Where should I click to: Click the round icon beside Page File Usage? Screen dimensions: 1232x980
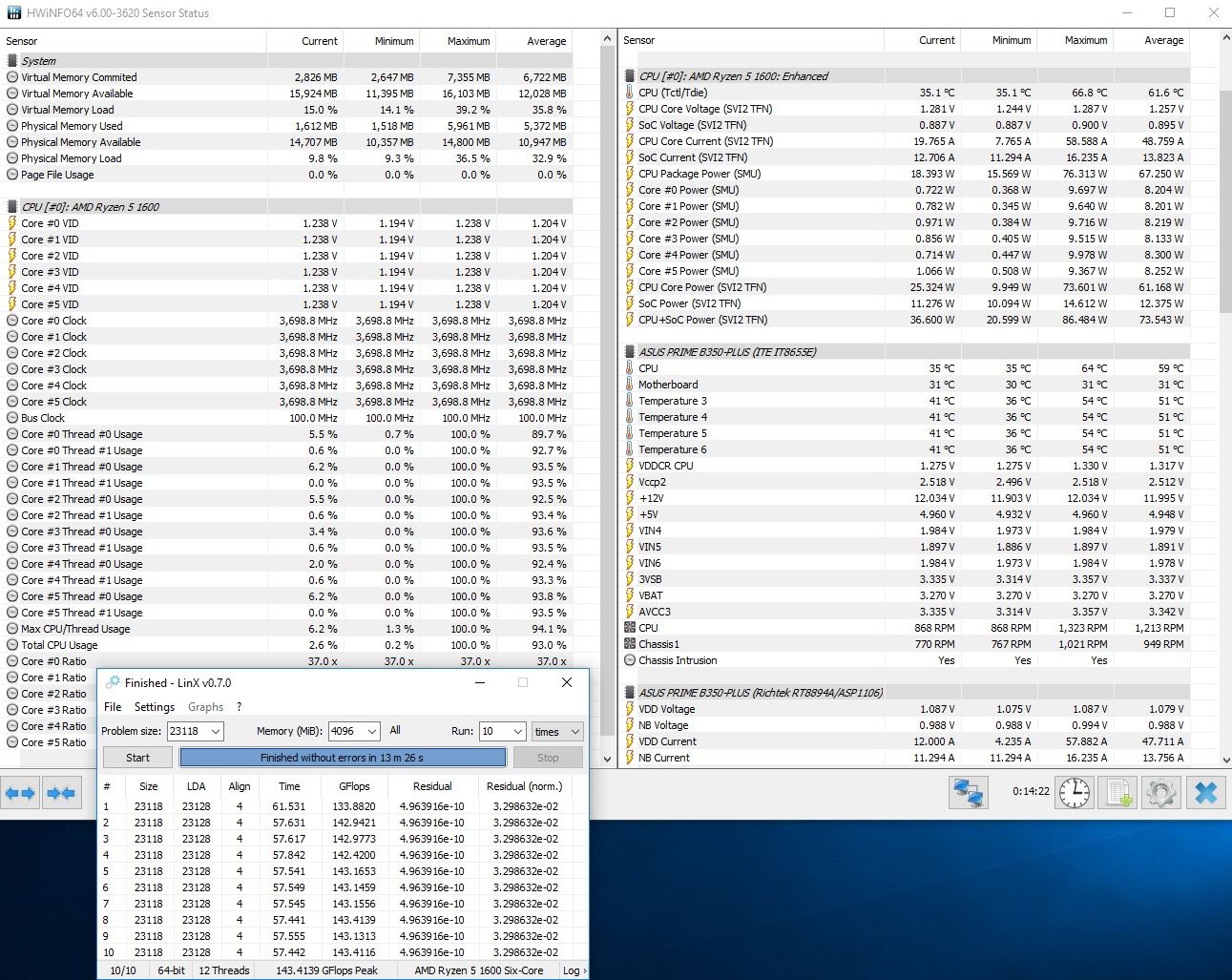click(x=12, y=175)
